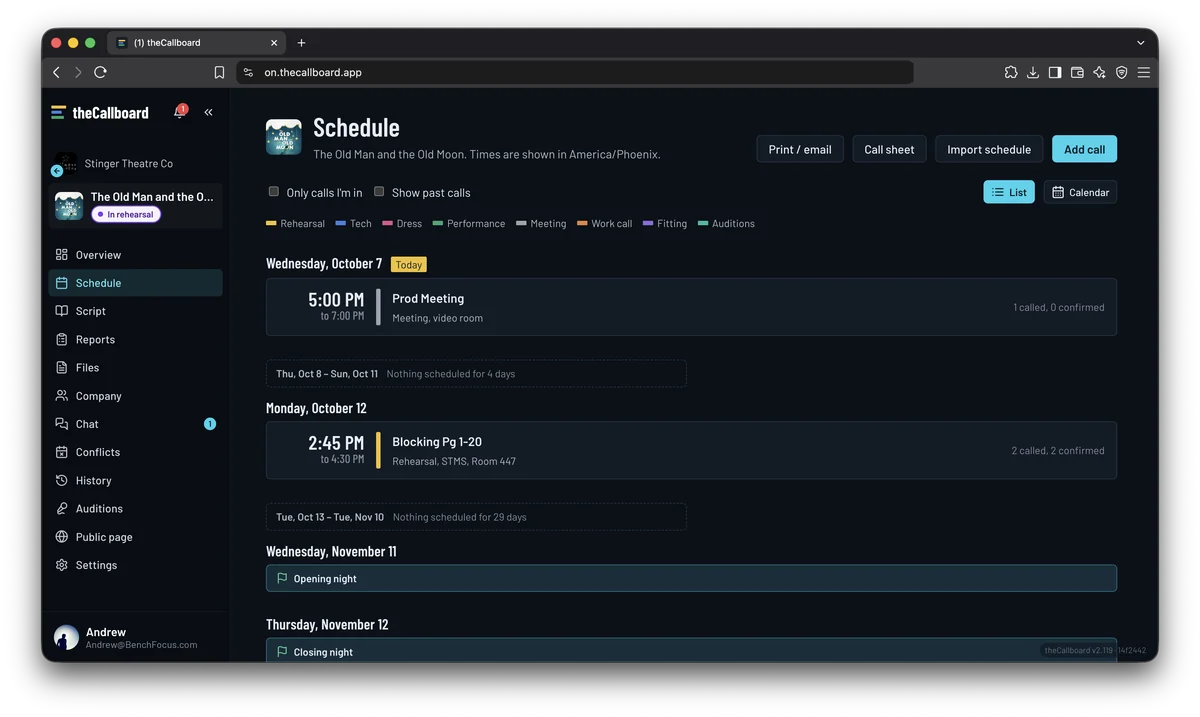
Task: Bookmark this page icon
Action: [x=219, y=72]
